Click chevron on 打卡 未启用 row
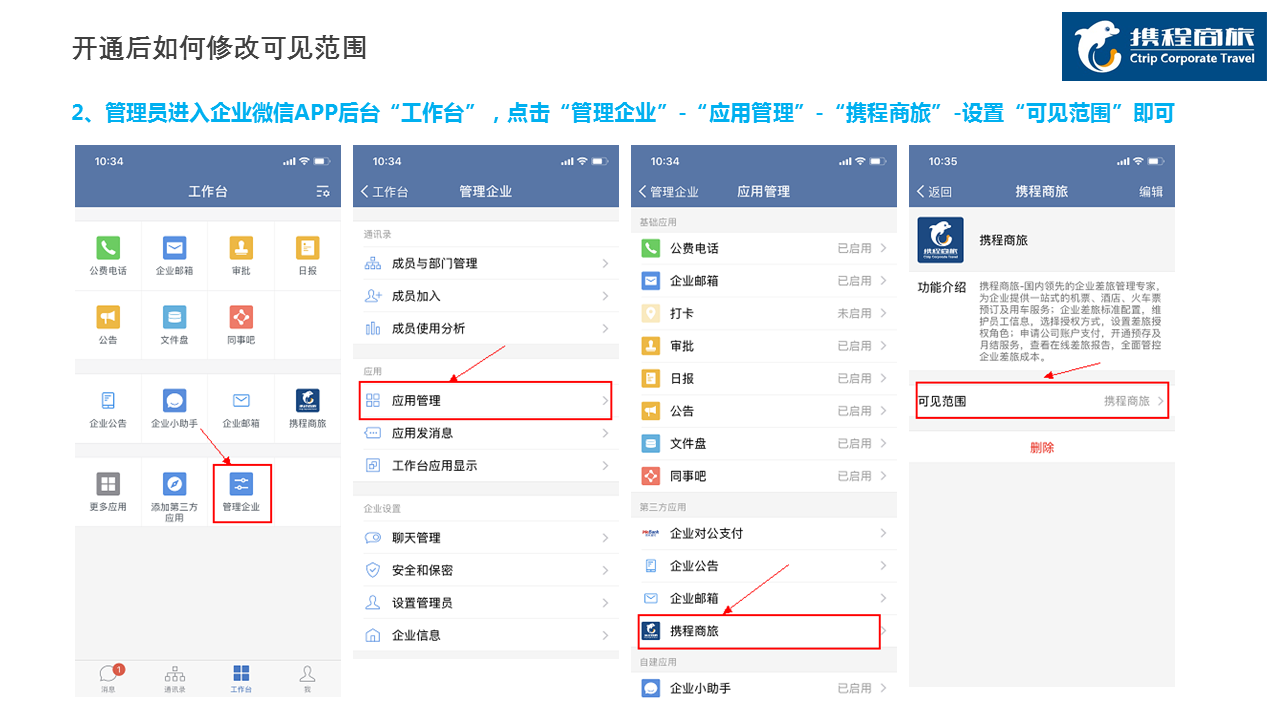The image size is (1280, 720). 883,313
